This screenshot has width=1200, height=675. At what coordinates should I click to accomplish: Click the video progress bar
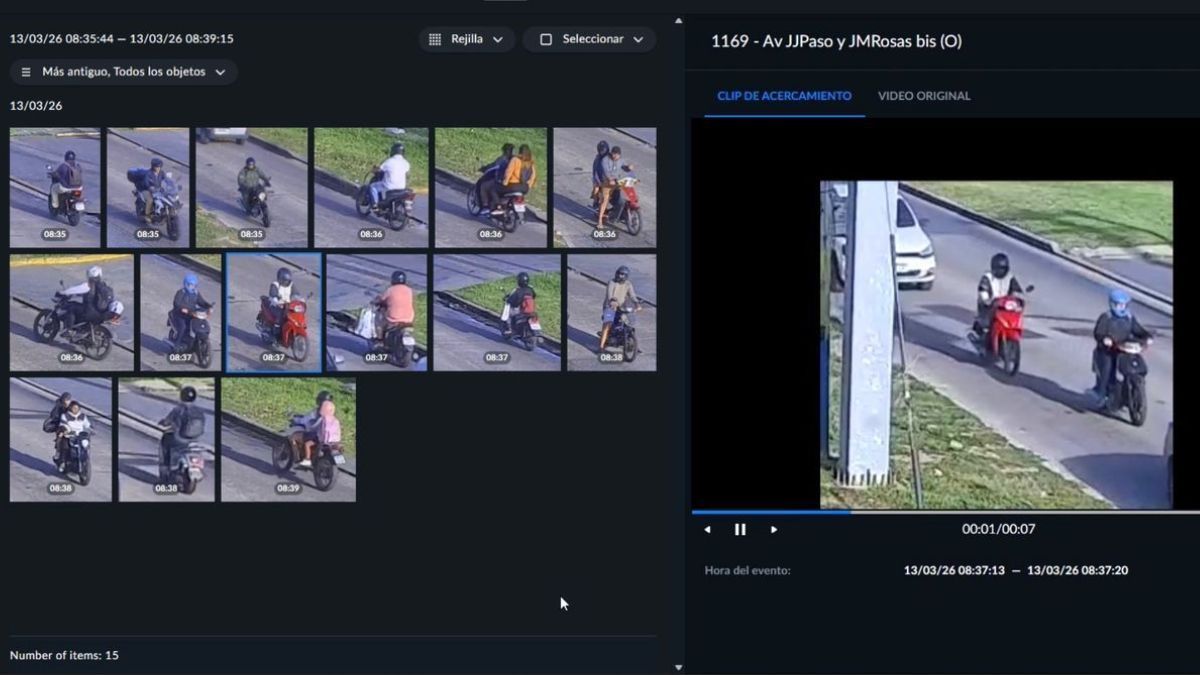click(x=944, y=512)
